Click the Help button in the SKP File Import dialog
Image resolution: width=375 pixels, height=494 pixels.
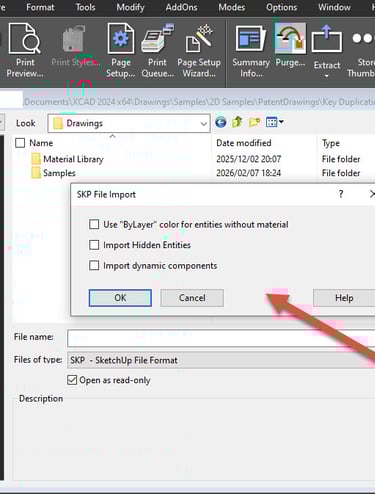pyautogui.click(x=344, y=298)
